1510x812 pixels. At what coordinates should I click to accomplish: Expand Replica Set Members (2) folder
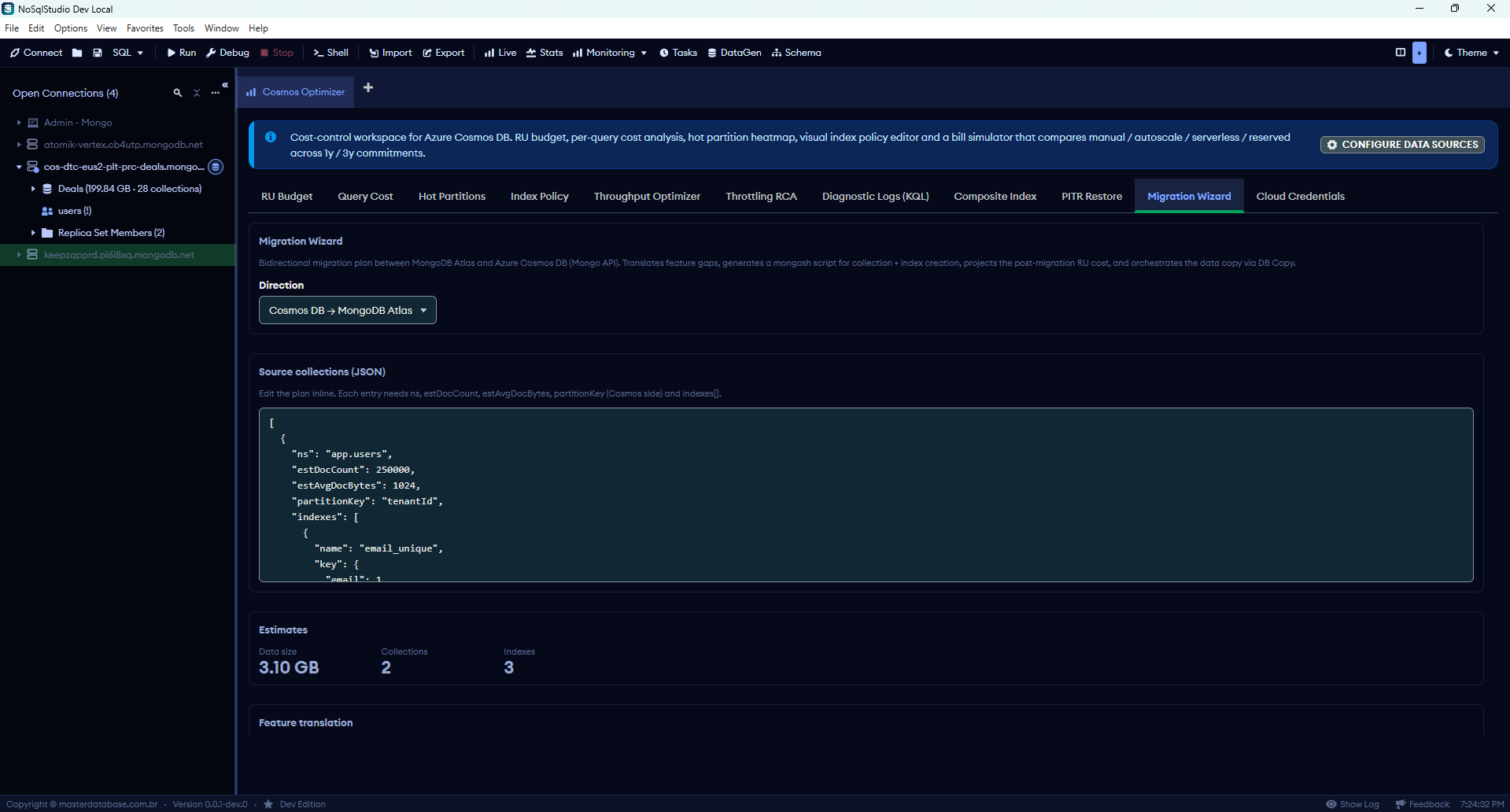[x=33, y=233]
